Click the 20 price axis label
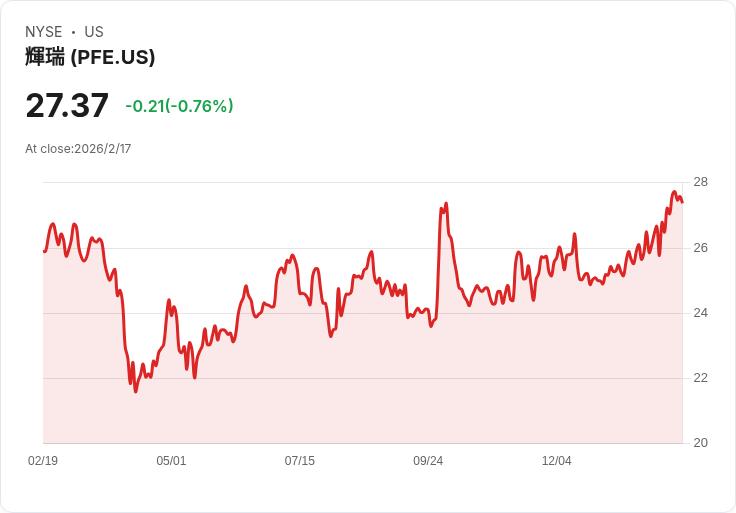Screen dimensions: 736x513 point(700,443)
